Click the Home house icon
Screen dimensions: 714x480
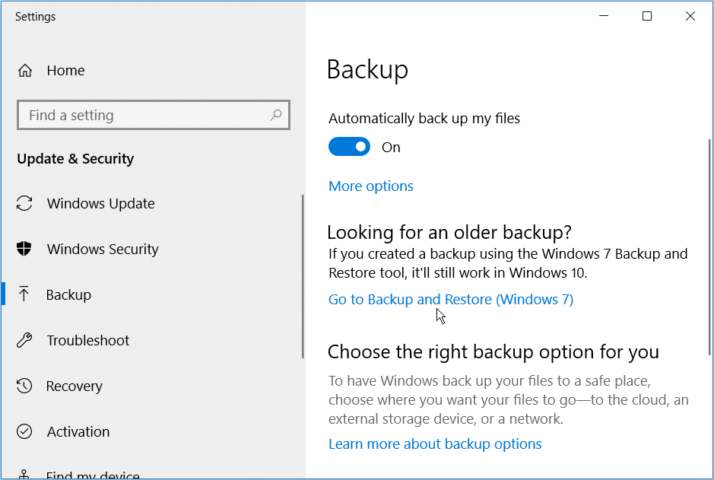[x=25, y=71]
